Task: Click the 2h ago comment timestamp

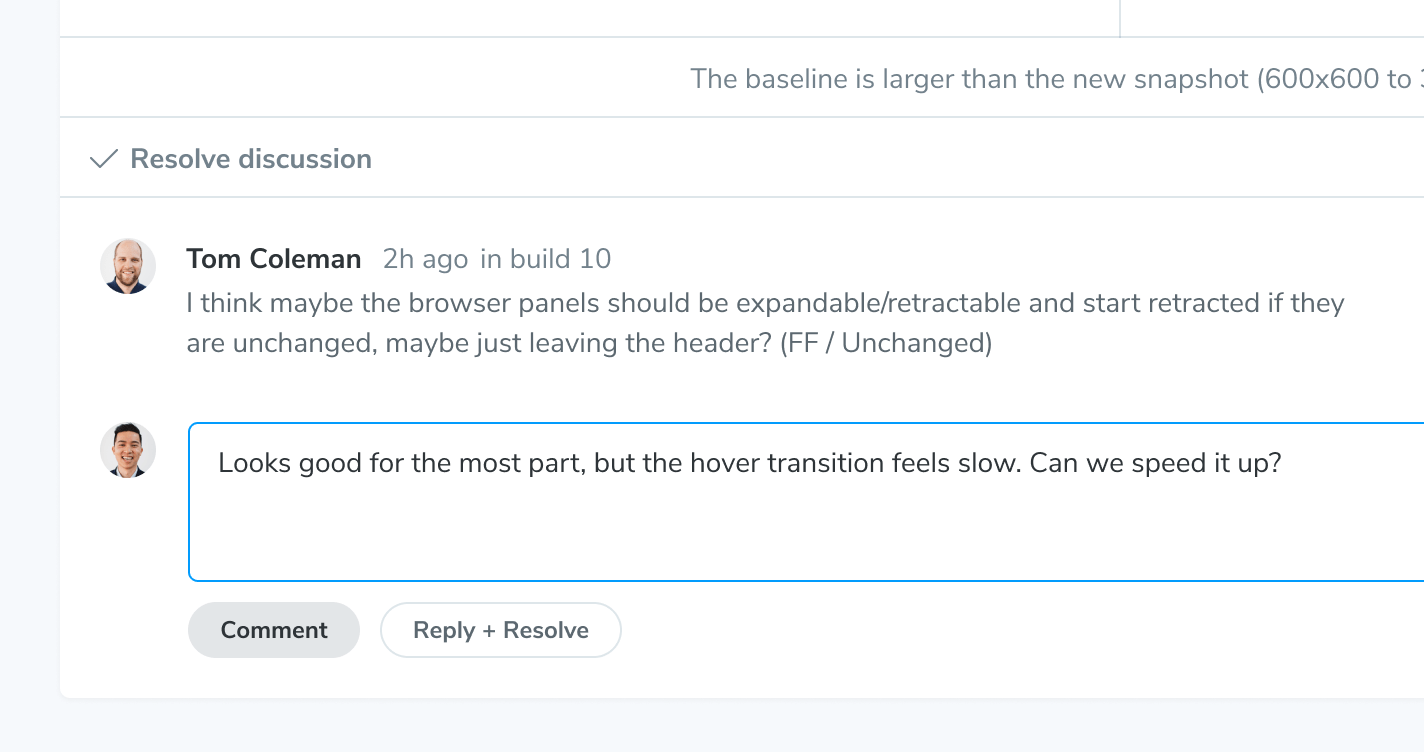Action: [x=425, y=259]
